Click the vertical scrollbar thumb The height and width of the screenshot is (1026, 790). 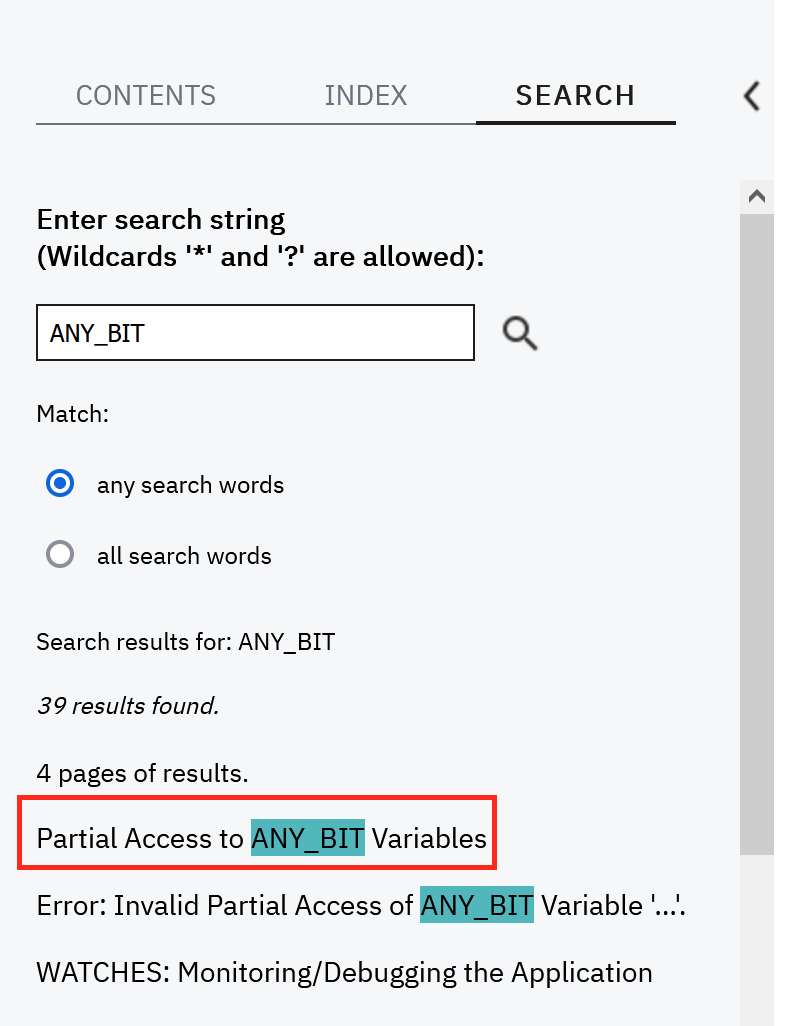click(x=757, y=533)
